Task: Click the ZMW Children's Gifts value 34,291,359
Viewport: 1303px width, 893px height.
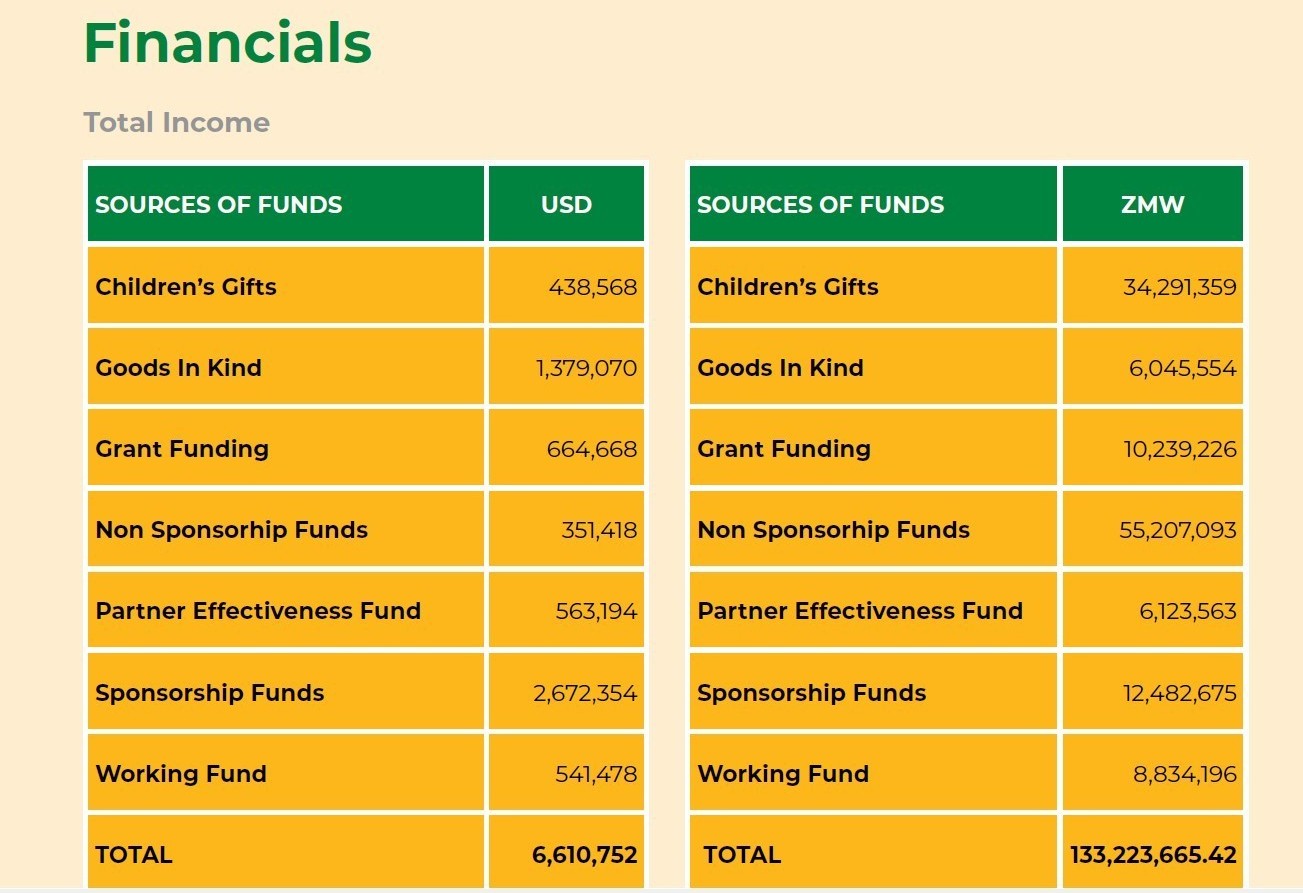Action: click(x=1180, y=287)
